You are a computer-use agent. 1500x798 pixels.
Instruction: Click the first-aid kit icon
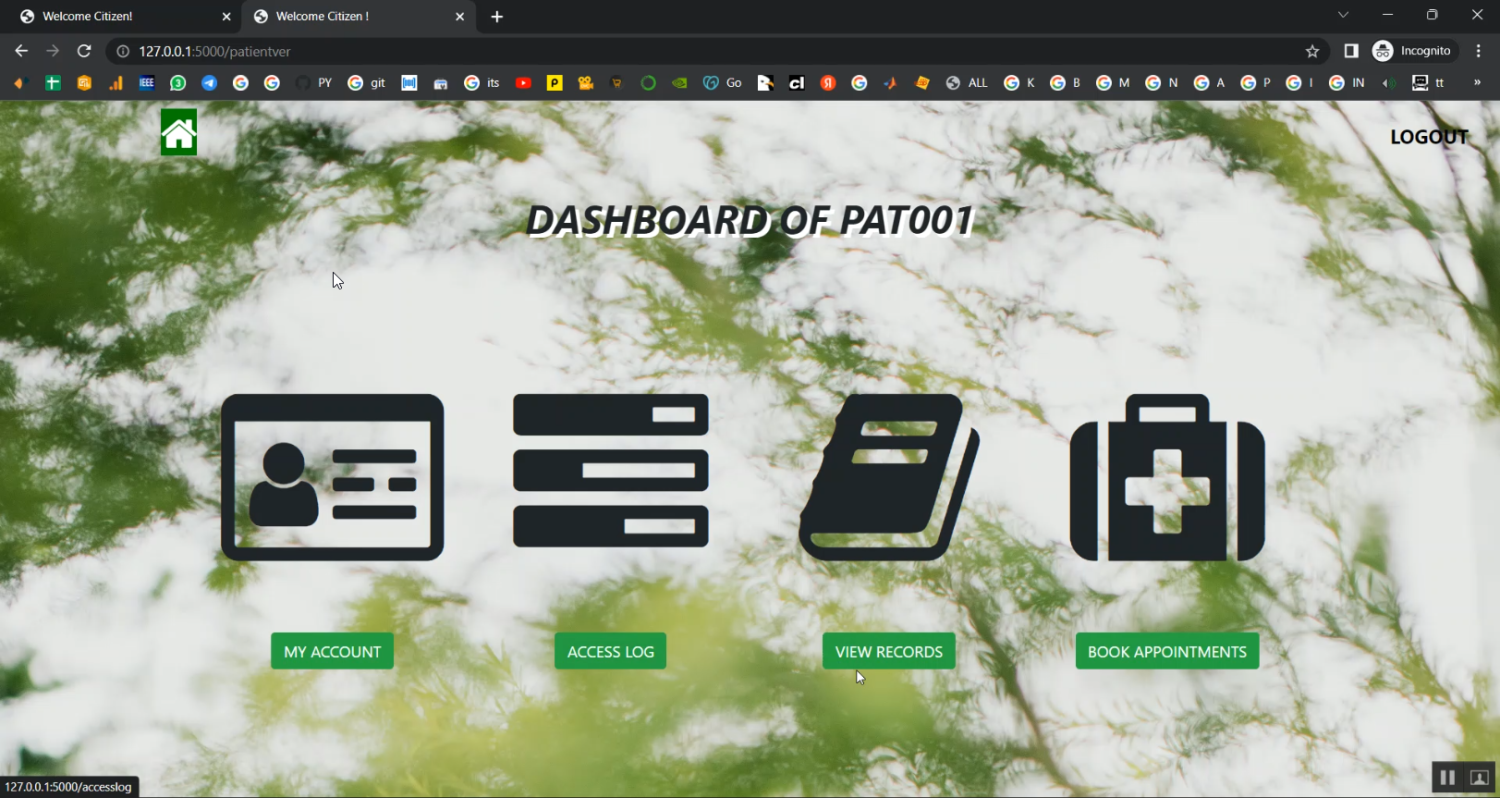click(x=1167, y=477)
